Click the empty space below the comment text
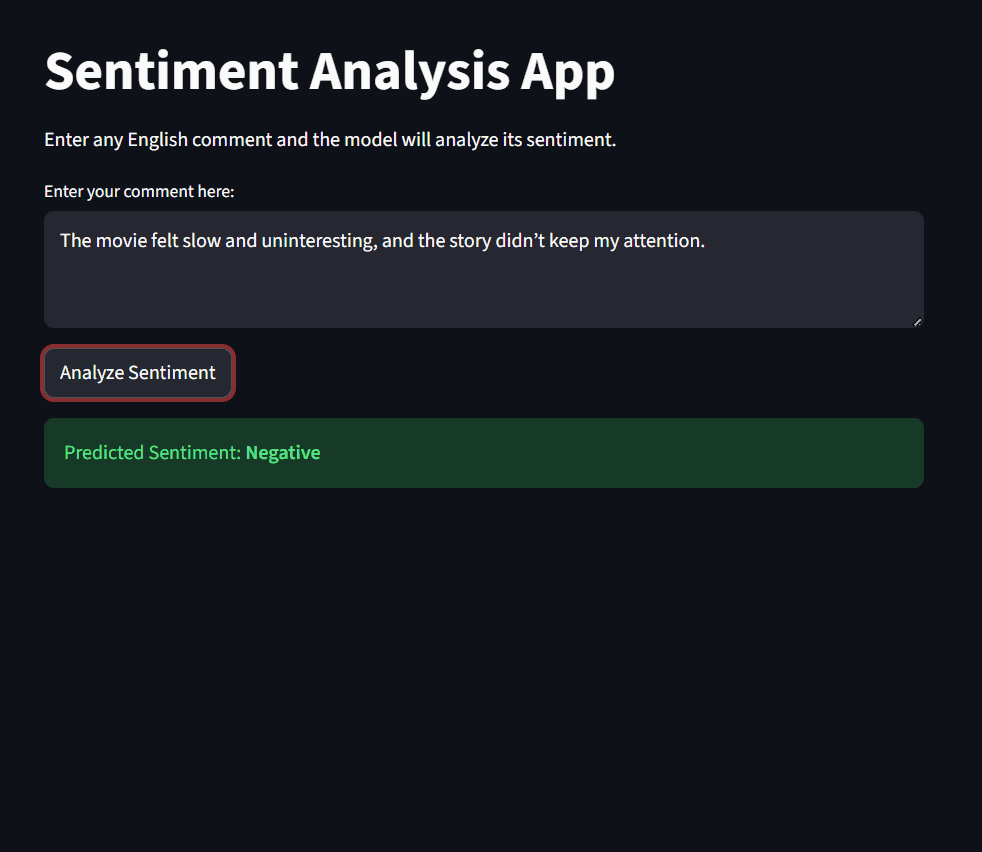This screenshot has height=852, width=982. pos(483,295)
